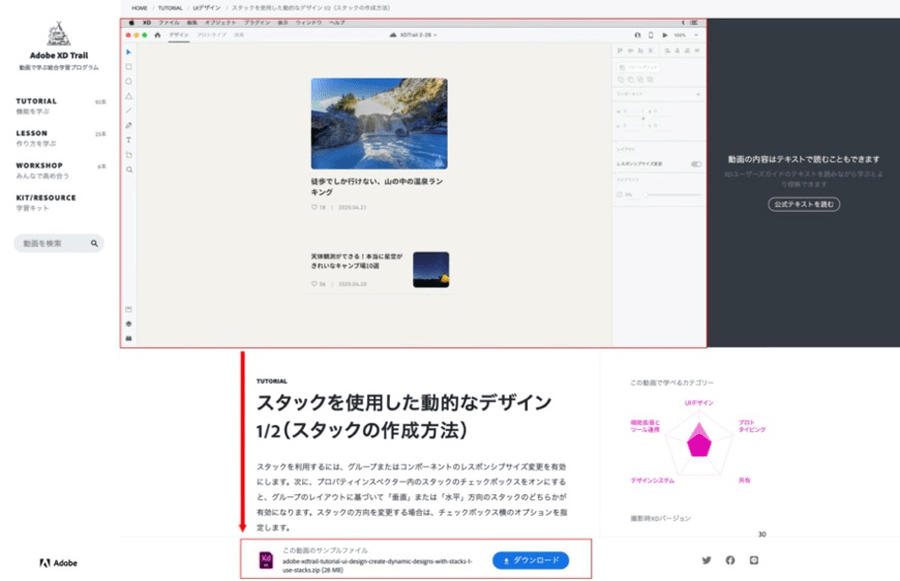This screenshot has height=581, width=900.
Task: Click HOME in the breadcrumb
Action: coord(139,8)
